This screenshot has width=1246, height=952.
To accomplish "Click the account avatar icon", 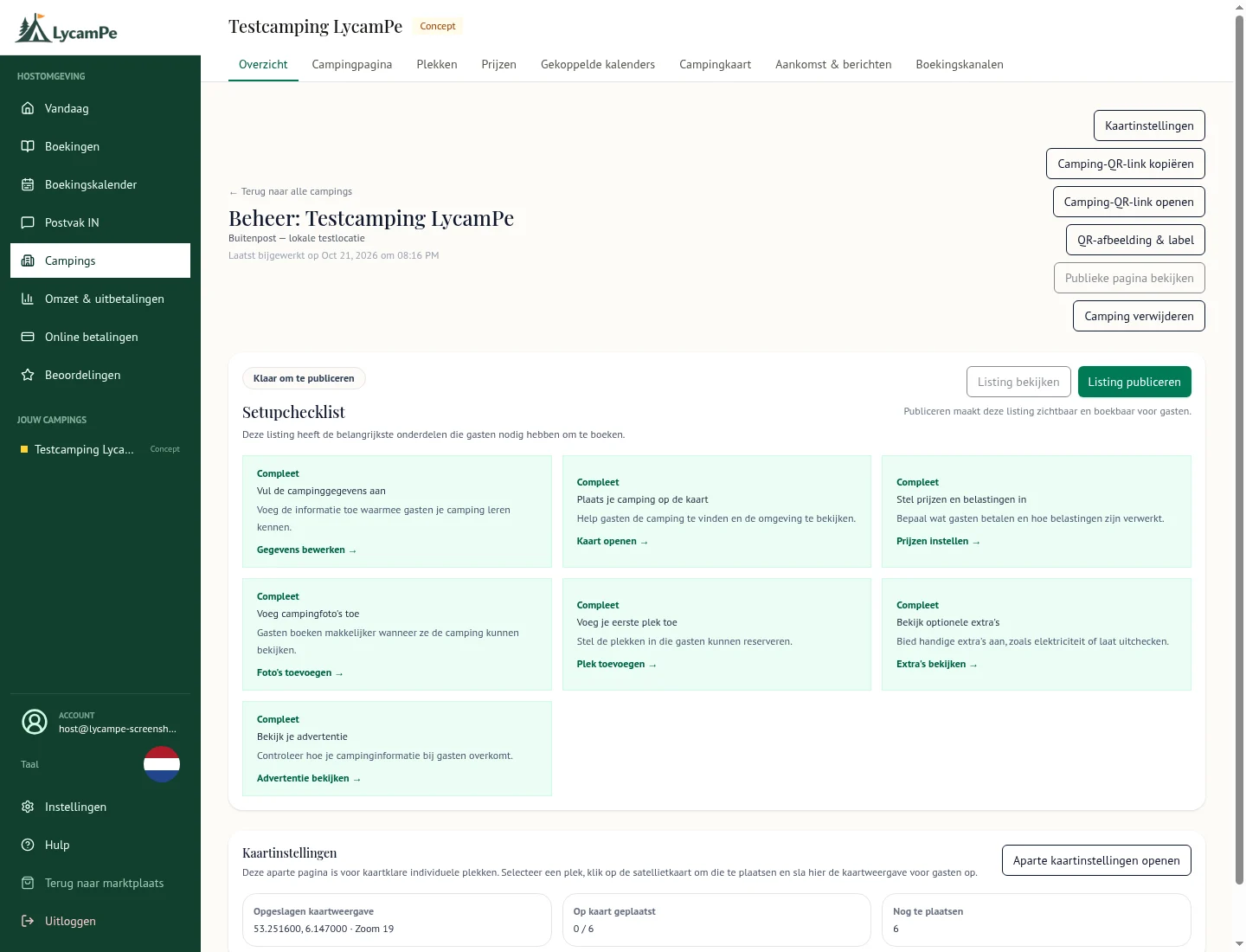I will [35, 722].
